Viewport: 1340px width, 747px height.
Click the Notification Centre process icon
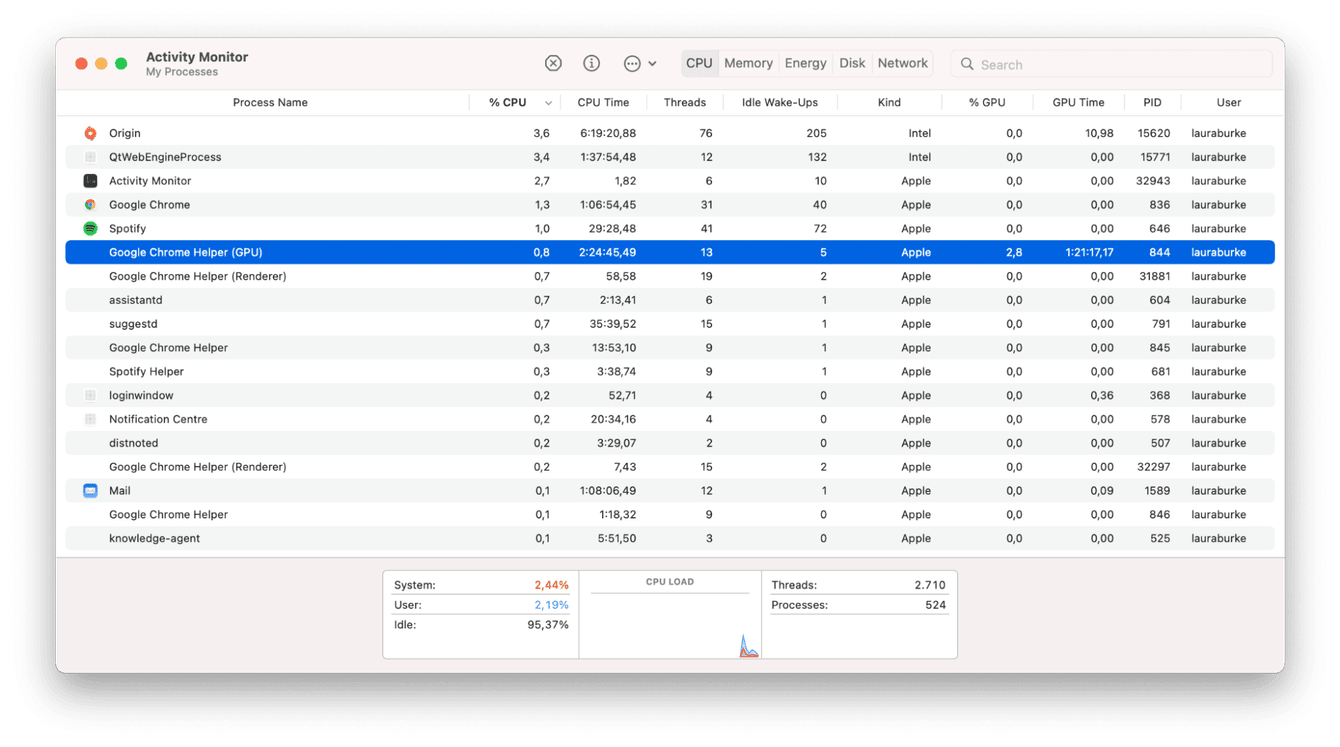[88, 419]
